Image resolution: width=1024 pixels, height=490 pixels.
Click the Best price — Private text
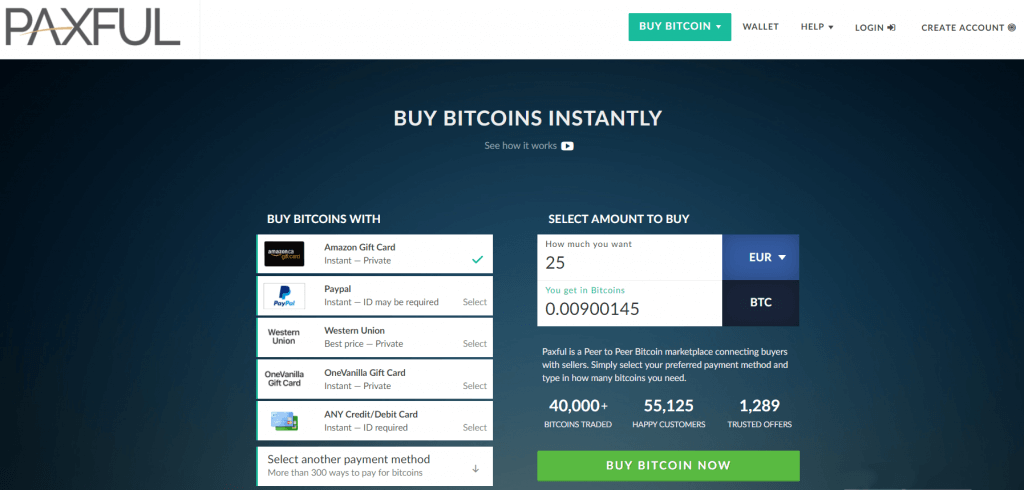[364, 344]
